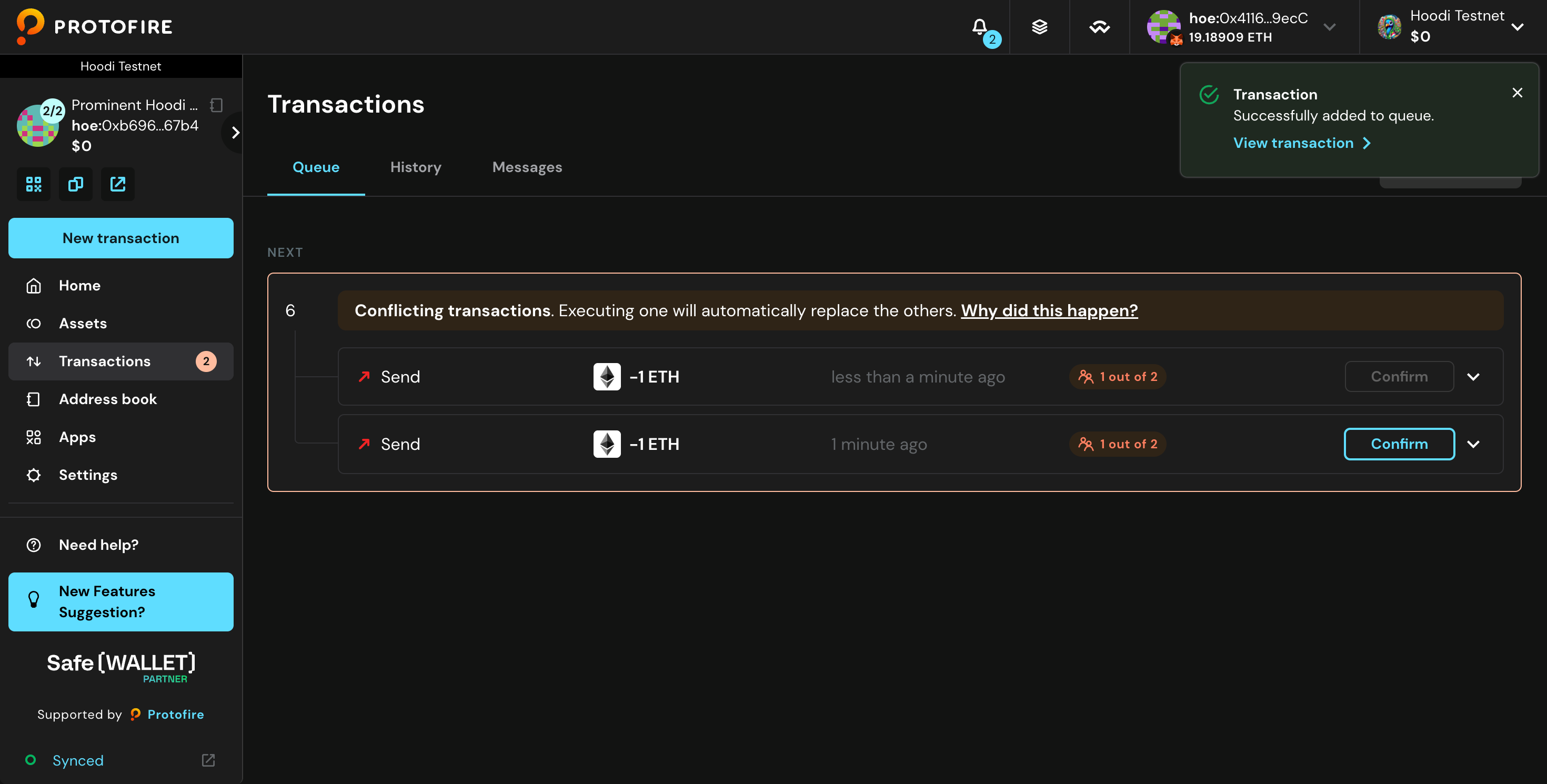
Task: Expand the second Send transaction details
Action: [1473, 444]
